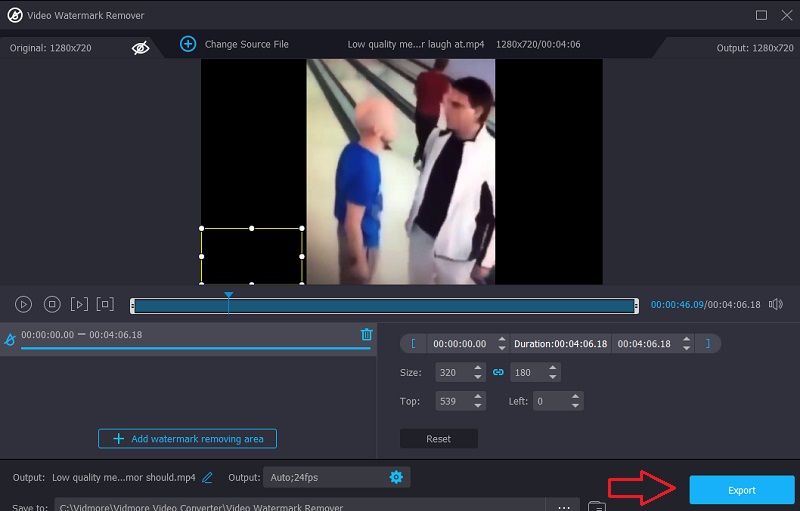Screen dimensions: 800x511
Task: Set start point with left bracket icon
Action: (412, 343)
